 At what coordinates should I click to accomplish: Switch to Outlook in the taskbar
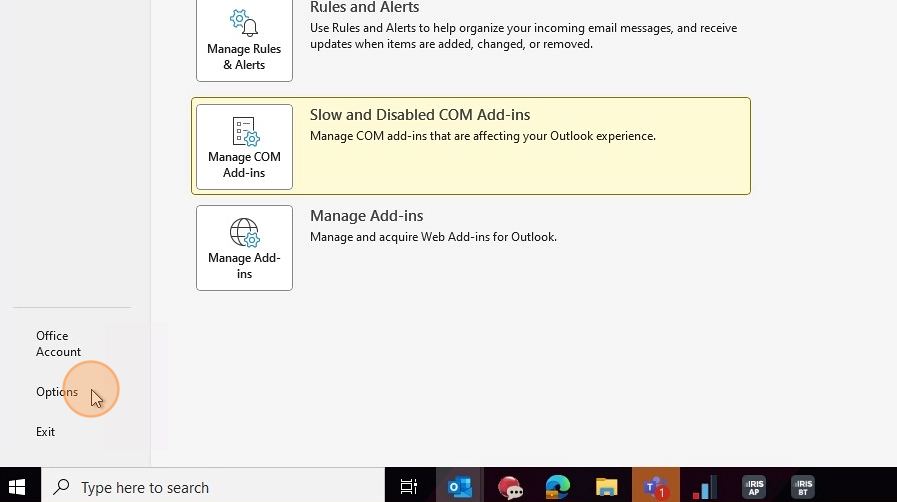[460, 487]
